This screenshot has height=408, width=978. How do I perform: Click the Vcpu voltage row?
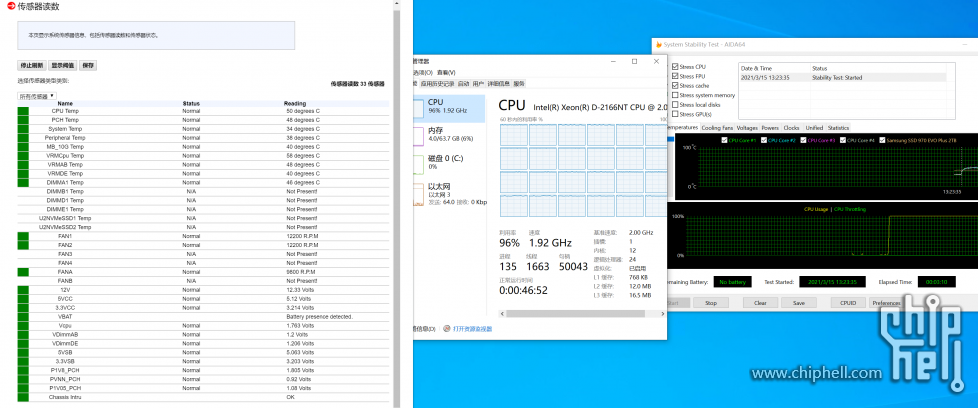tap(203, 326)
